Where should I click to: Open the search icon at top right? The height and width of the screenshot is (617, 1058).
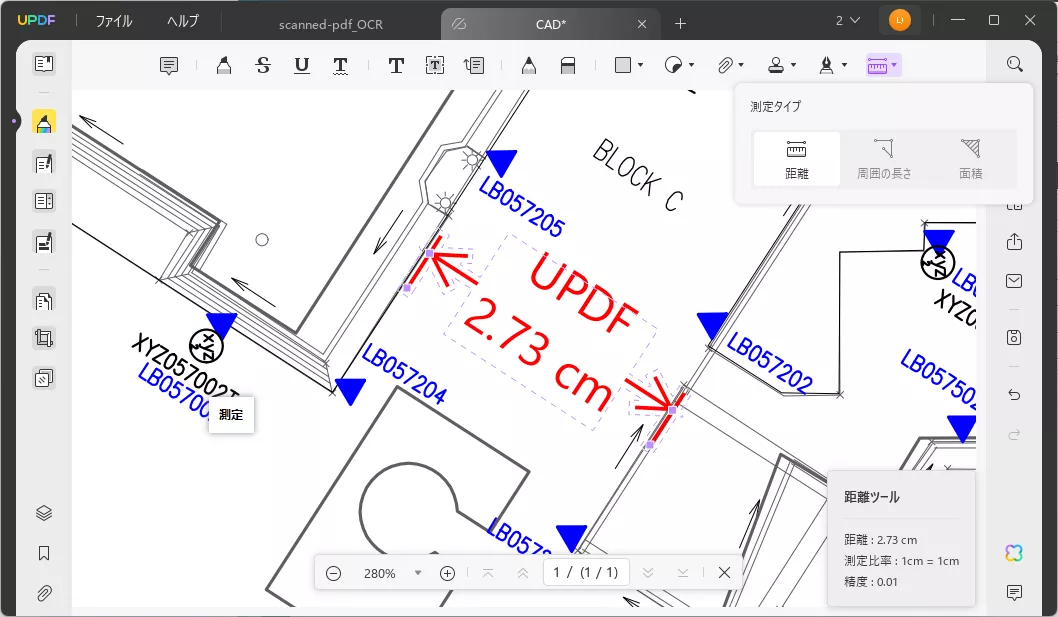tap(1015, 64)
